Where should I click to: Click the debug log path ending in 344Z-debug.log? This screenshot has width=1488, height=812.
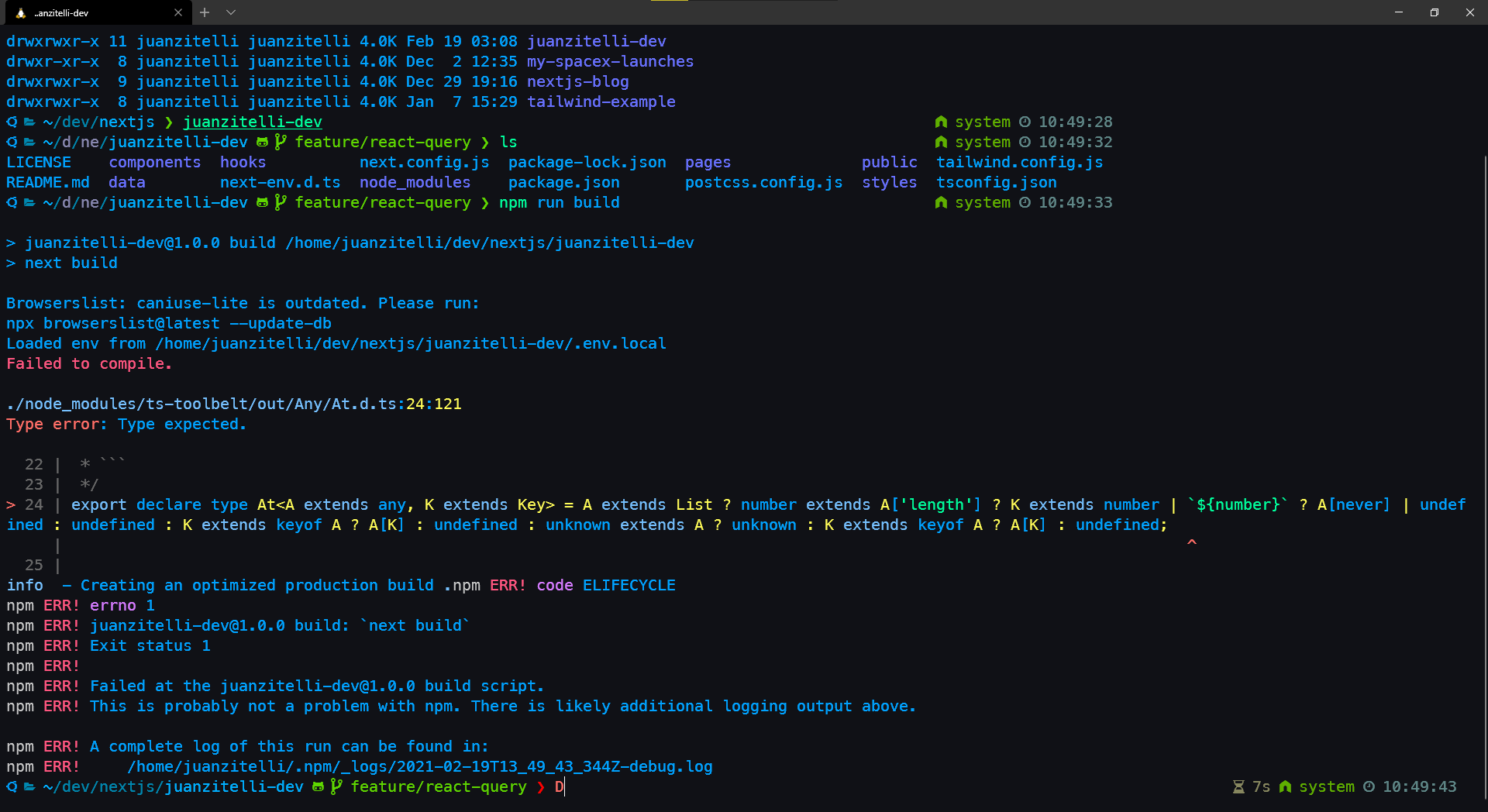click(x=419, y=766)
